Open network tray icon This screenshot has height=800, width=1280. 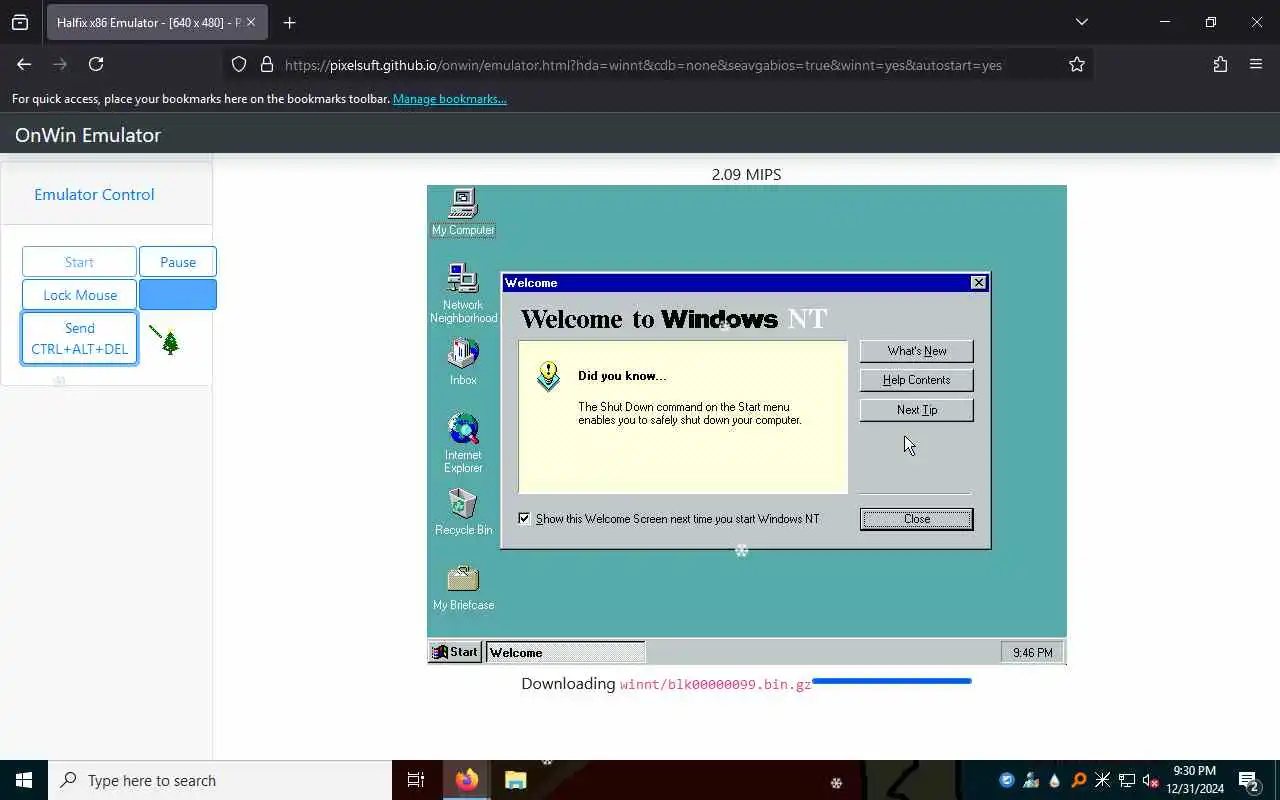coord(1126,780)
